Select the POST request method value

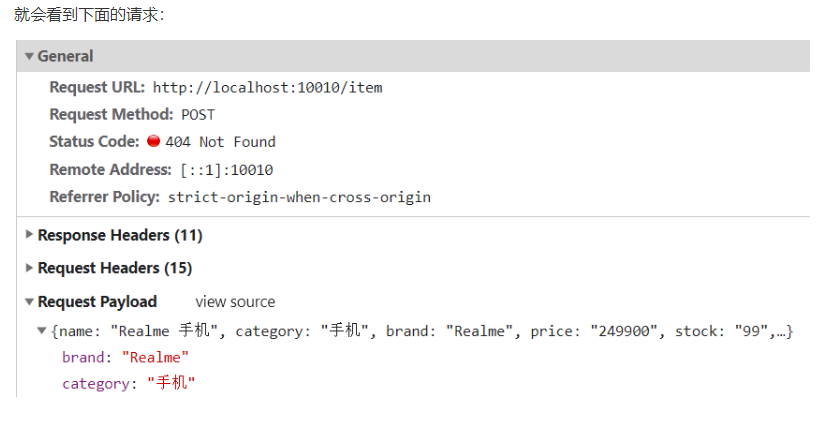(x=198, y=115)
